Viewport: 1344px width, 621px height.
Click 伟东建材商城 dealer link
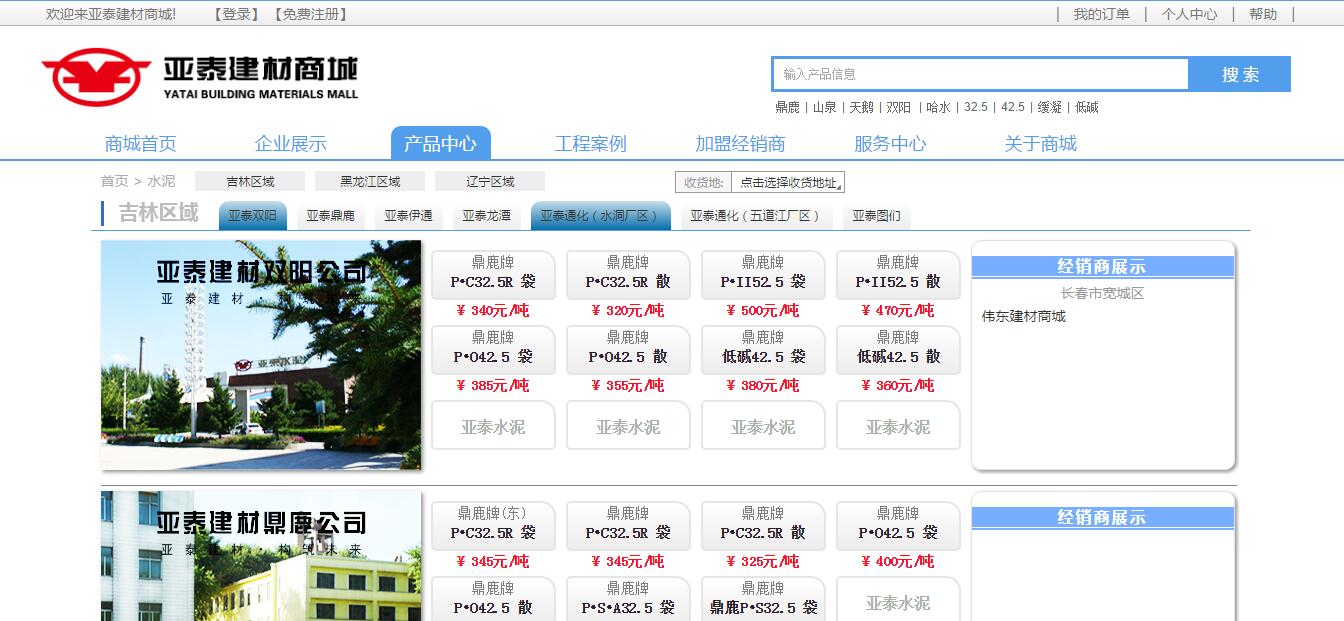click(1023, 316)
